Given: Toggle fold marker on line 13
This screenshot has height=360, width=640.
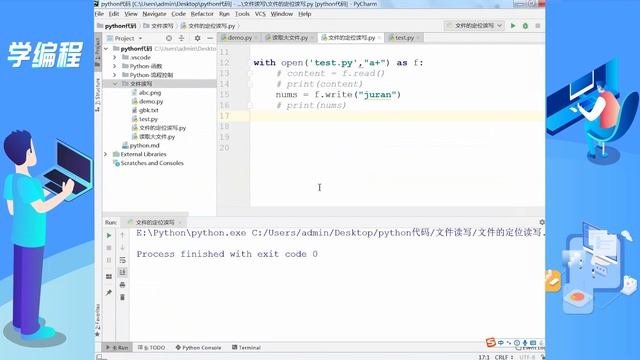Looking at the screenshot, I should [x=250, y=73].
